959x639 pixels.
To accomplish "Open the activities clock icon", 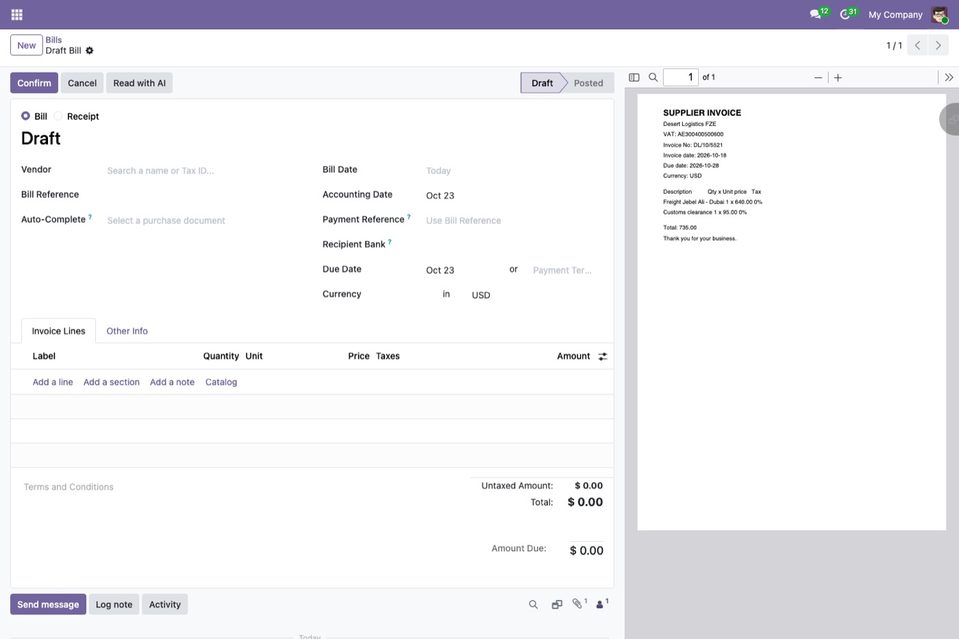I will (845, 14).
